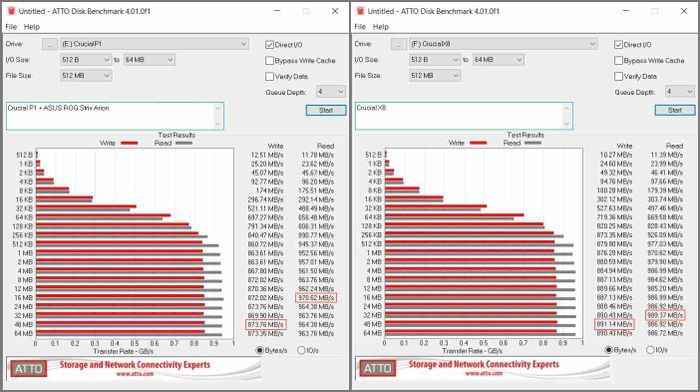Enable Bypass Write Cache for CrucialP1 window
This screenshot has height=392, width=700.
269,61
